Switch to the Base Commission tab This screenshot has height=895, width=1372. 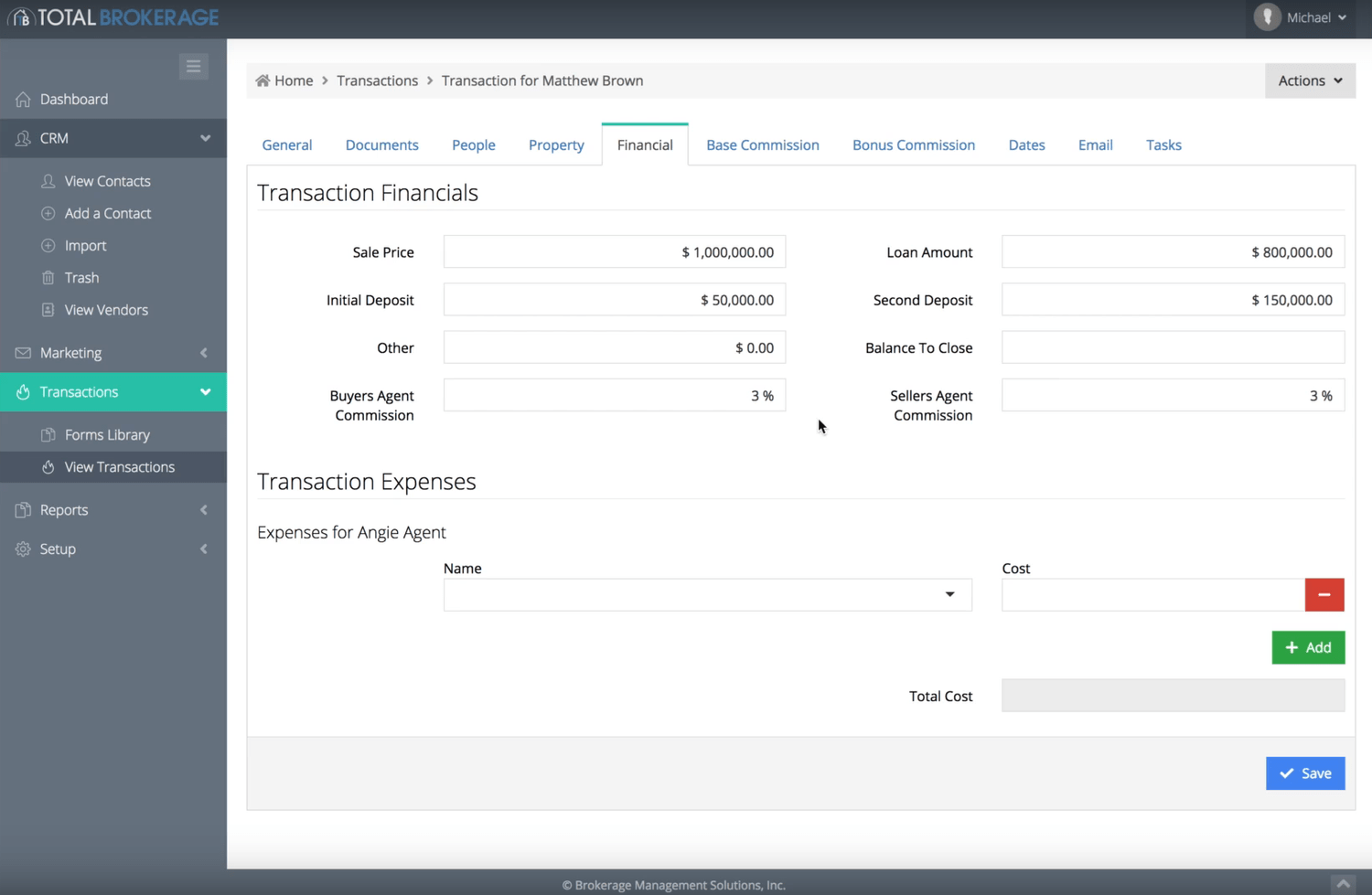click(x=762, y=145)
